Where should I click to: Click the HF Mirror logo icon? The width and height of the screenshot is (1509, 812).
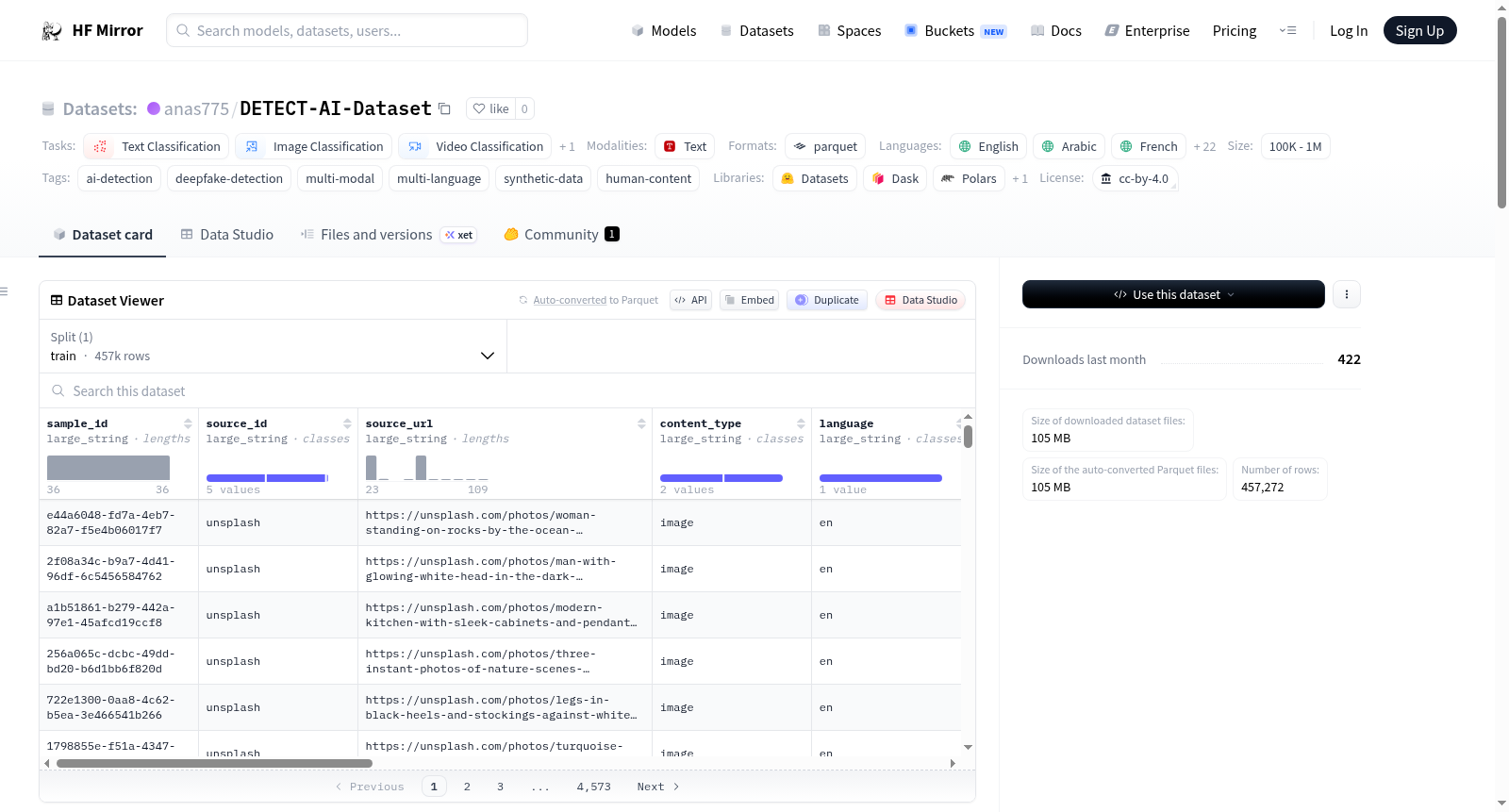(52, 31)
